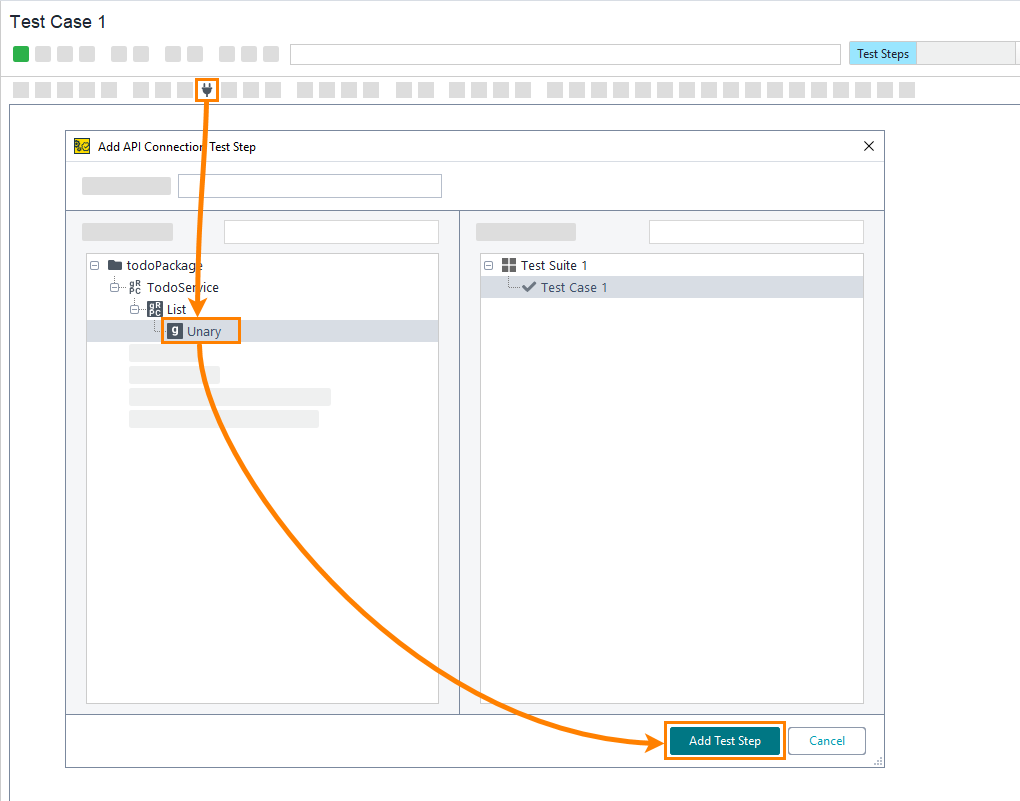Switch to the Test Steps tab
This screenshot has height=801, width=1020.
tap(882, 54)
